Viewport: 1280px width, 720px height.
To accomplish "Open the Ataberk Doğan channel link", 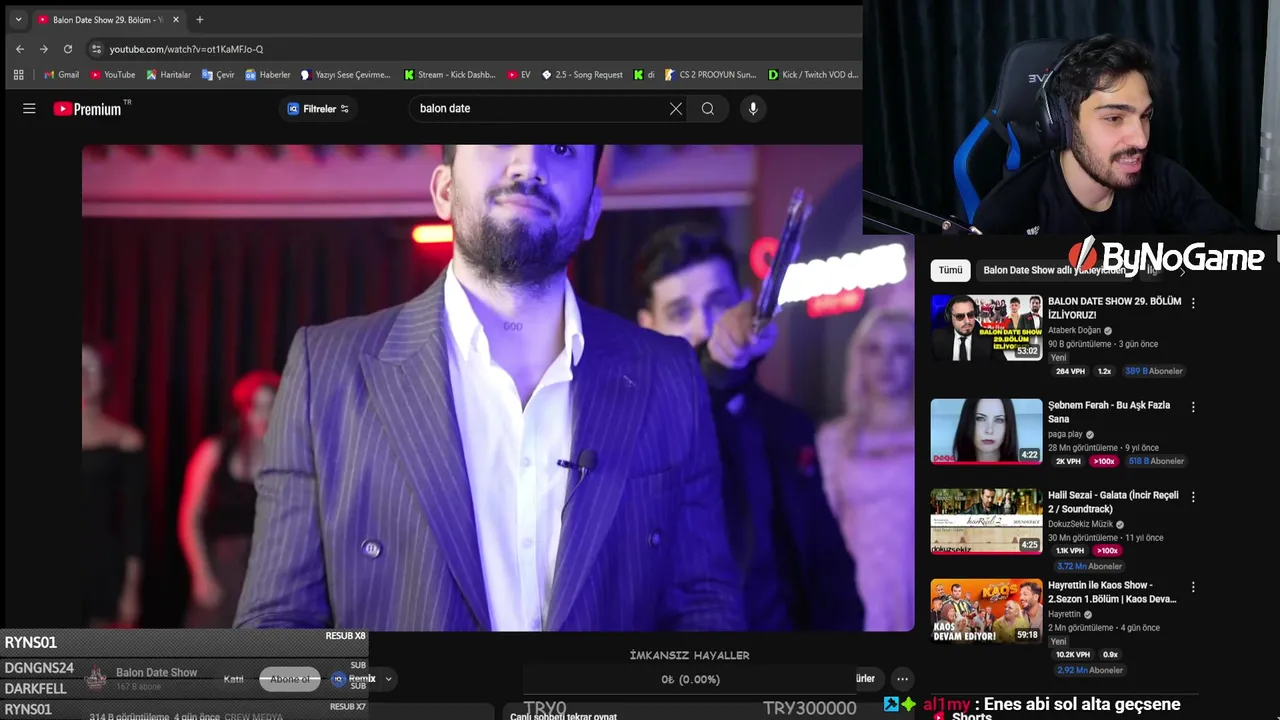I will click(1074, 330).
